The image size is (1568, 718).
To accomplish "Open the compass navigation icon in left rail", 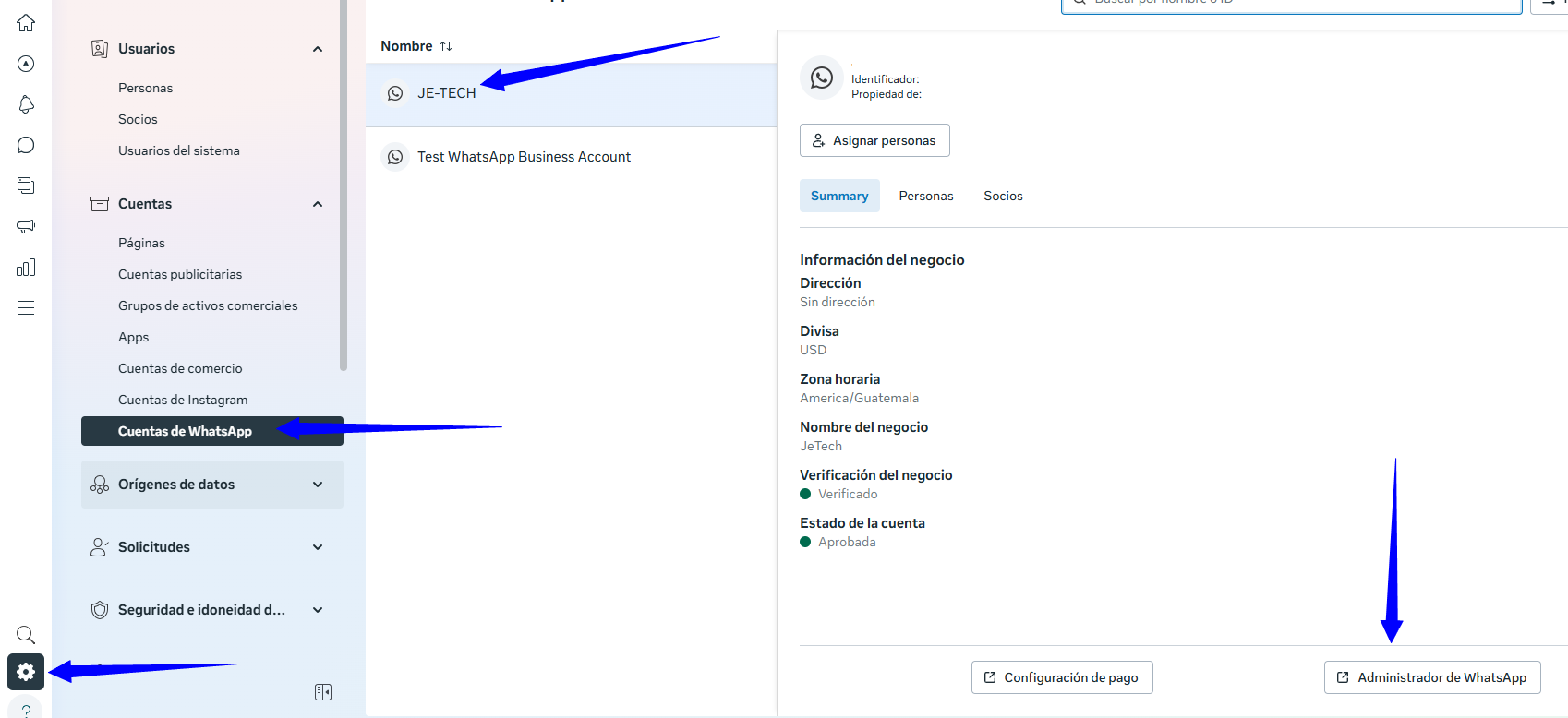I will (x=26, y=64).
